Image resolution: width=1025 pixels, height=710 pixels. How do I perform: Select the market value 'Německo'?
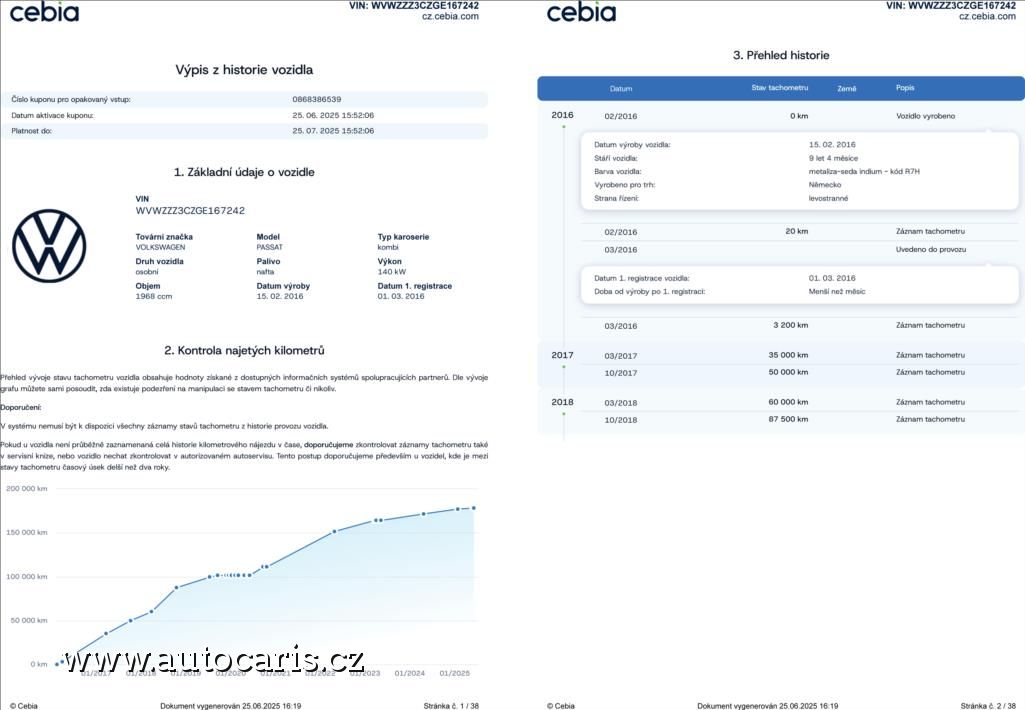(x=825, y=185)
